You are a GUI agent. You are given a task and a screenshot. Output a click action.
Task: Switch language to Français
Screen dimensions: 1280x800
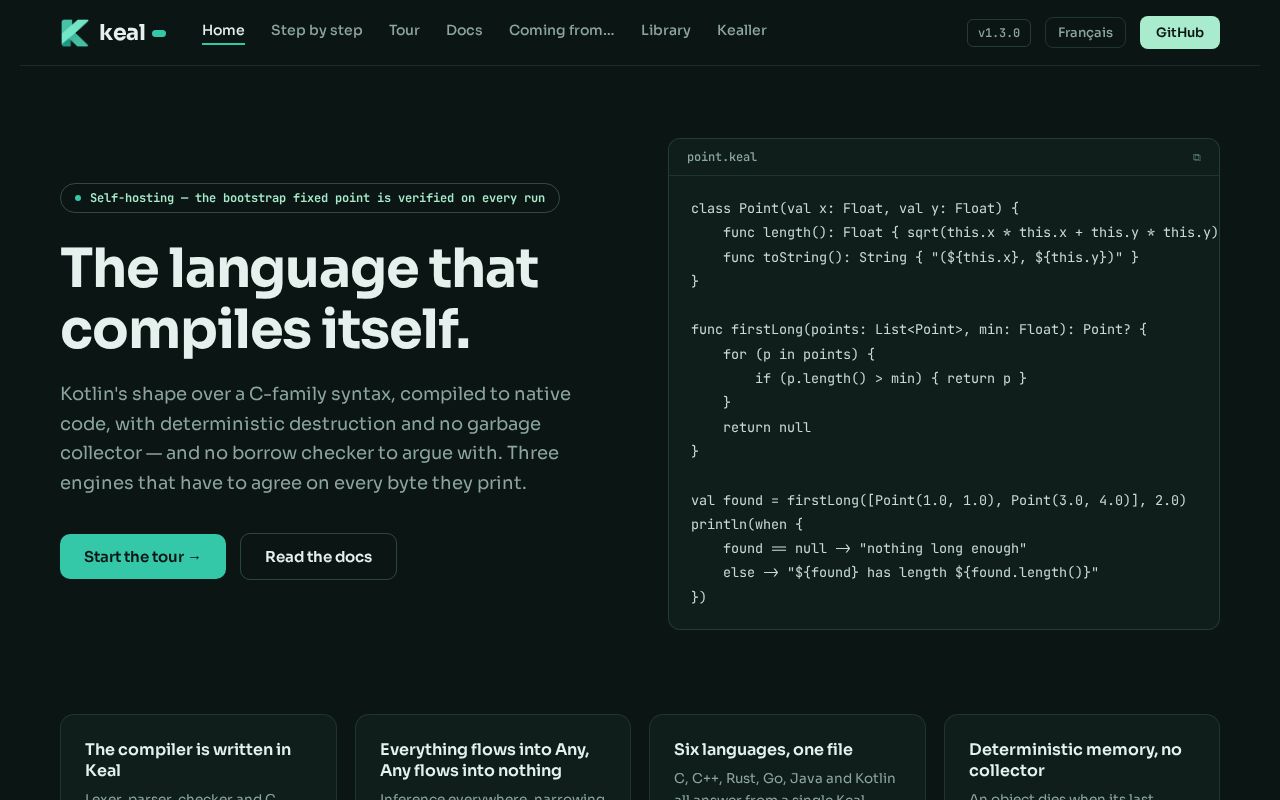(x=1085, y=33)
